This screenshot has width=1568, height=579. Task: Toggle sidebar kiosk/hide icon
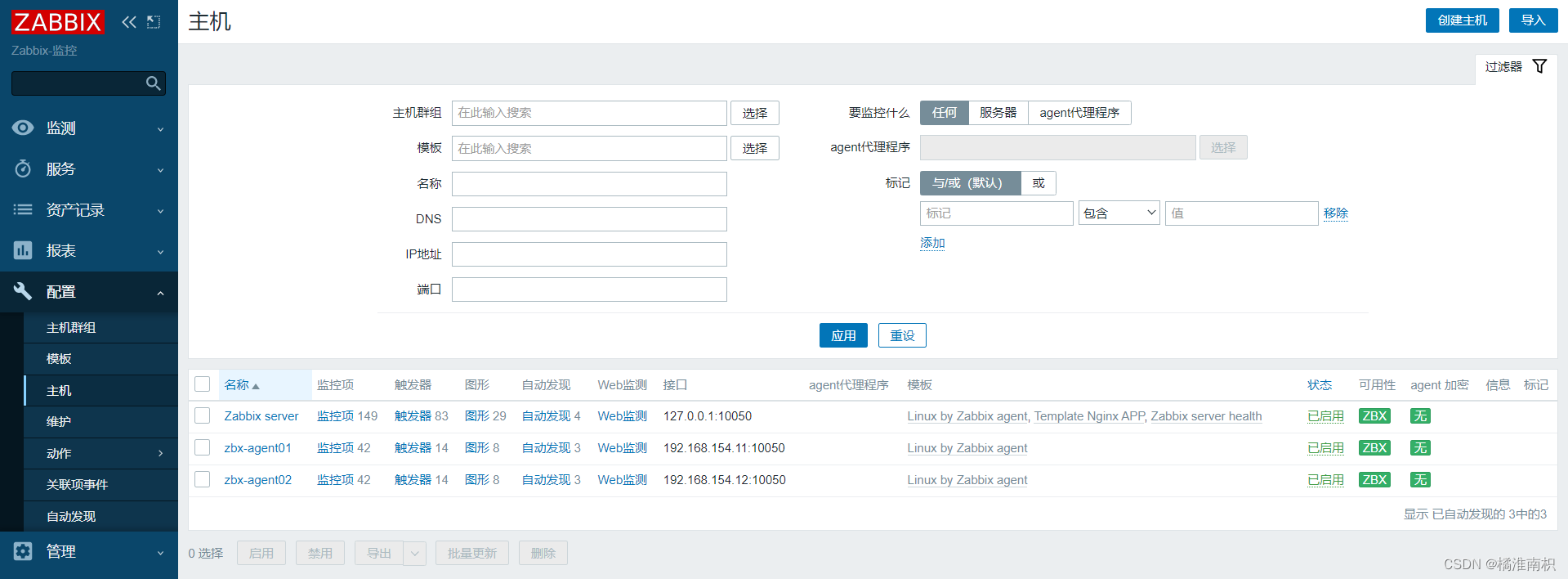click(154, 22)
